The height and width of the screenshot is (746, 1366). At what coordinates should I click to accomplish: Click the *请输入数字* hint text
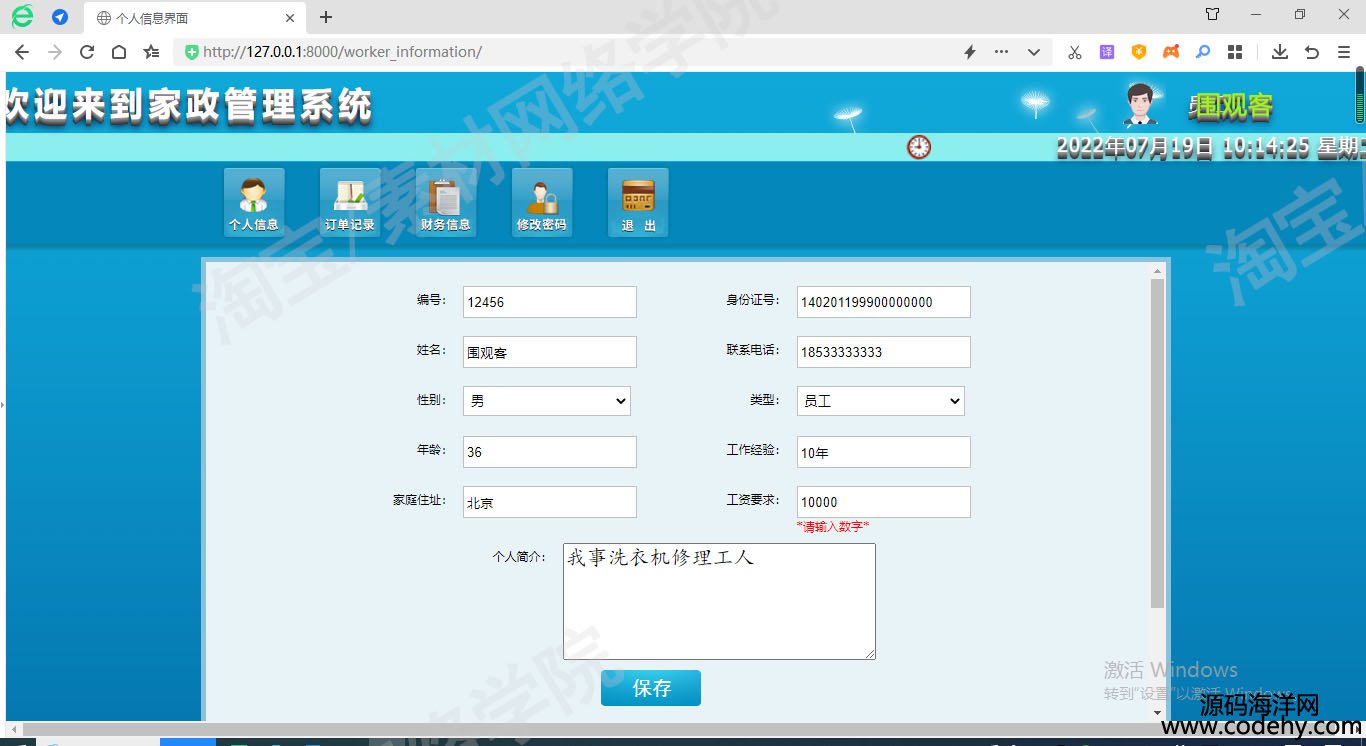coord(833,526)
